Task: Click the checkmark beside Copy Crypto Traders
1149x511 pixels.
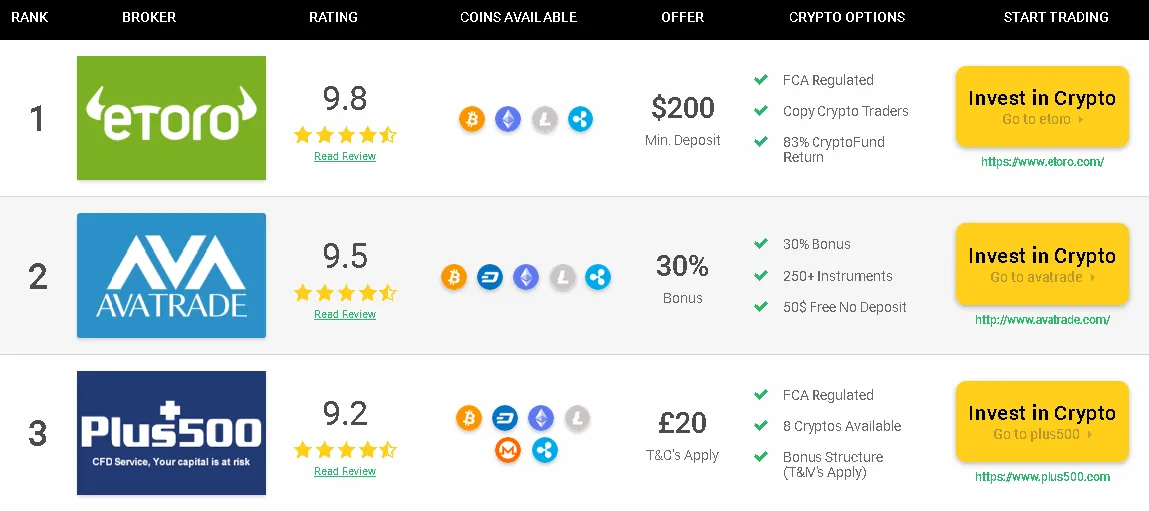Action: pos(761,111)
